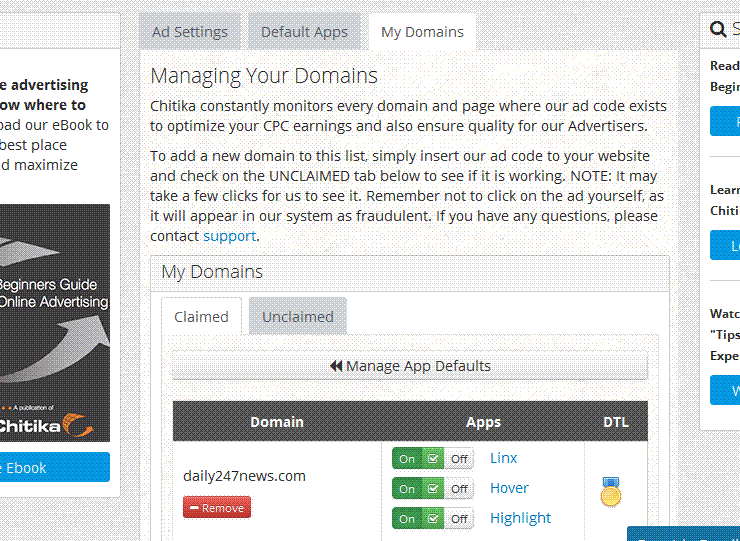Image resolution: width=740 pixels, height=541 pixels.
Task: Turn the Linx app On
Action: tap(407, 458)
